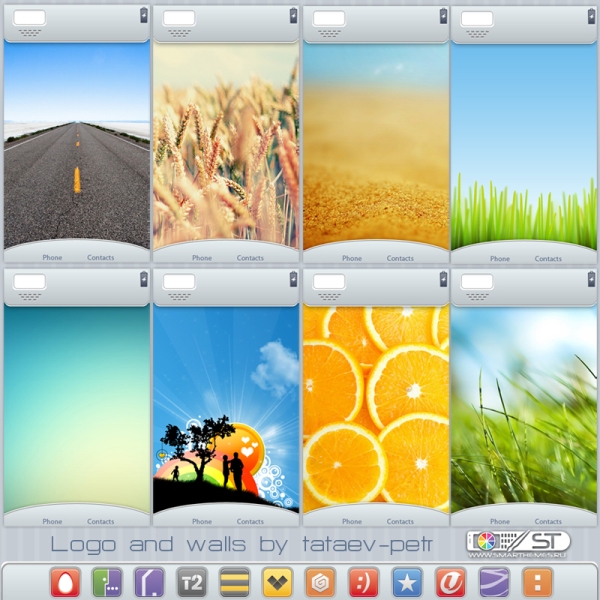Viewport: 600px width, 600px height.
Task: Select the blue star icon
Action: pyautogui.click(x=407, y=581)
